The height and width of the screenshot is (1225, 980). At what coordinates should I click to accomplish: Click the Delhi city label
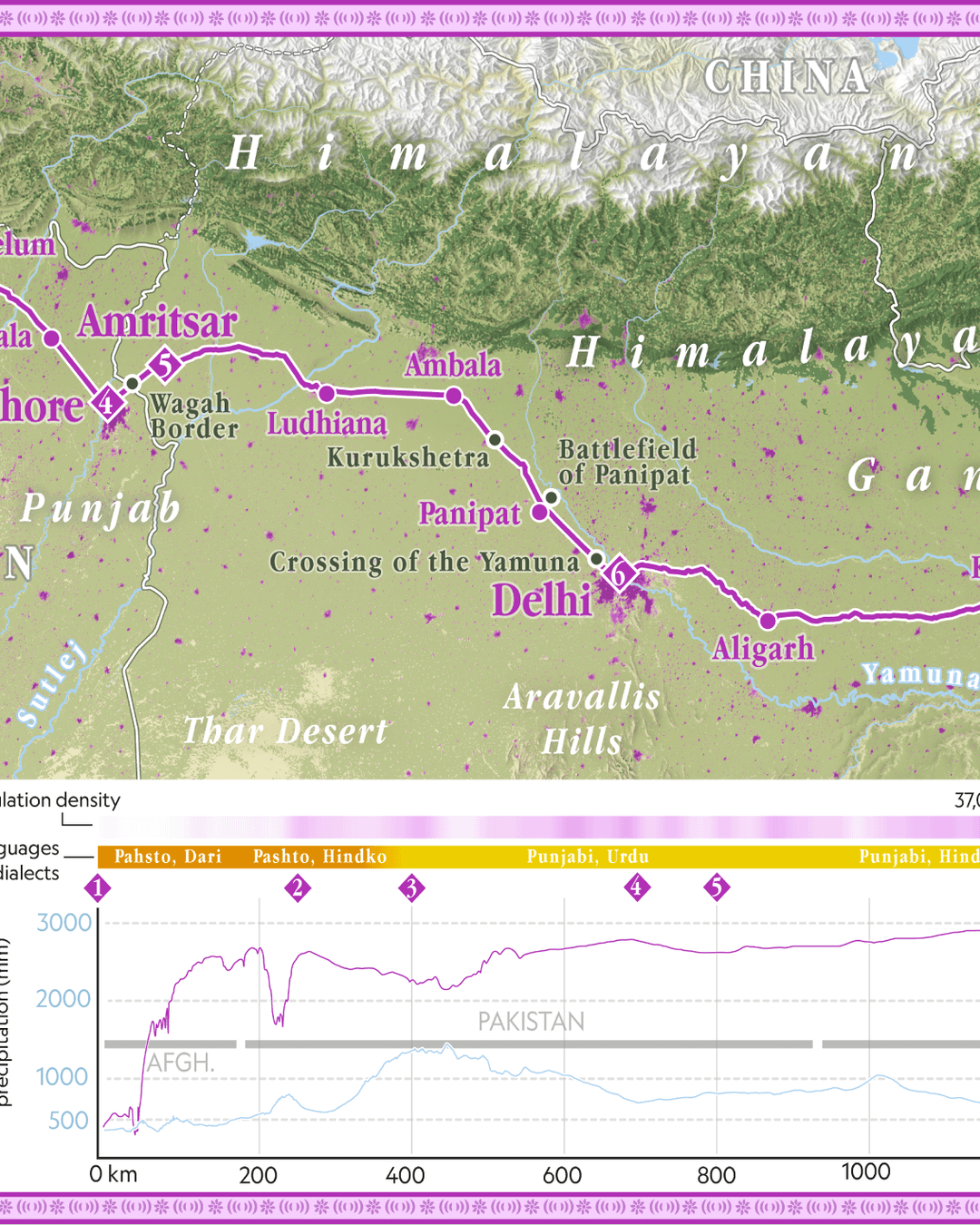542,601
